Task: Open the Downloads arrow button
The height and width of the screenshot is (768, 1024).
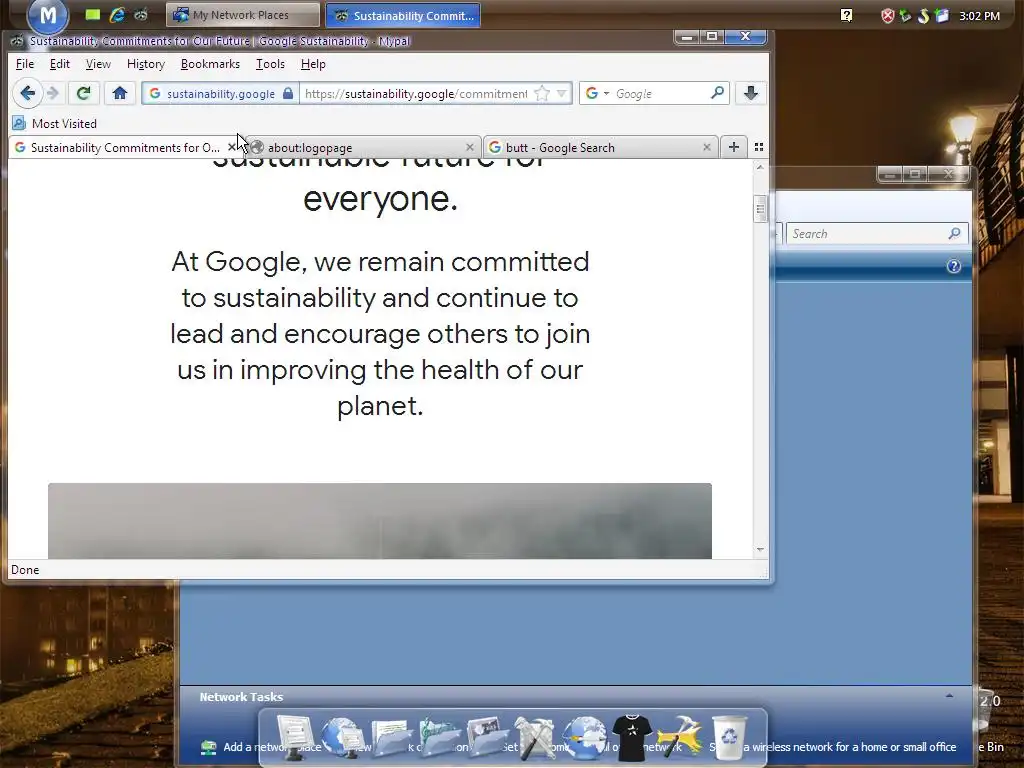Action: pos(750,93)
